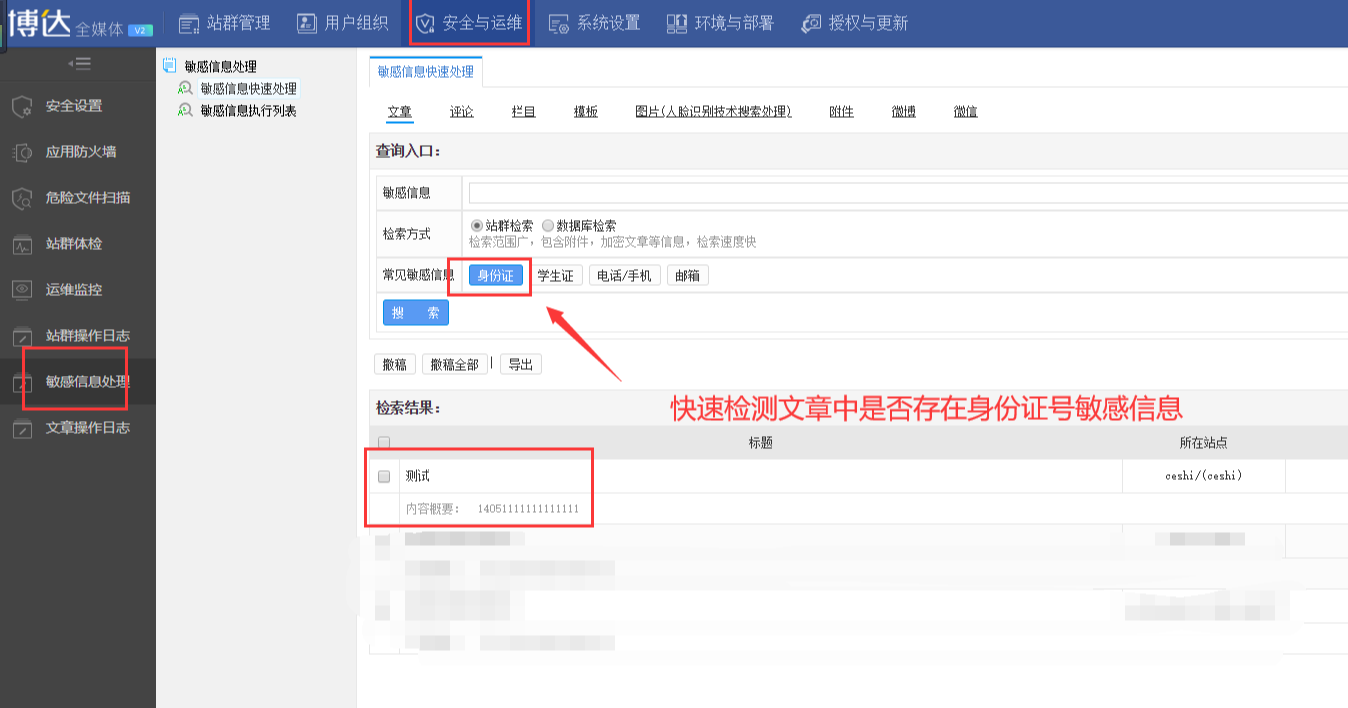This screenshot has height=708, width=1348.
Task: Select the 站群检索 radio button
Action: (476, 226)
